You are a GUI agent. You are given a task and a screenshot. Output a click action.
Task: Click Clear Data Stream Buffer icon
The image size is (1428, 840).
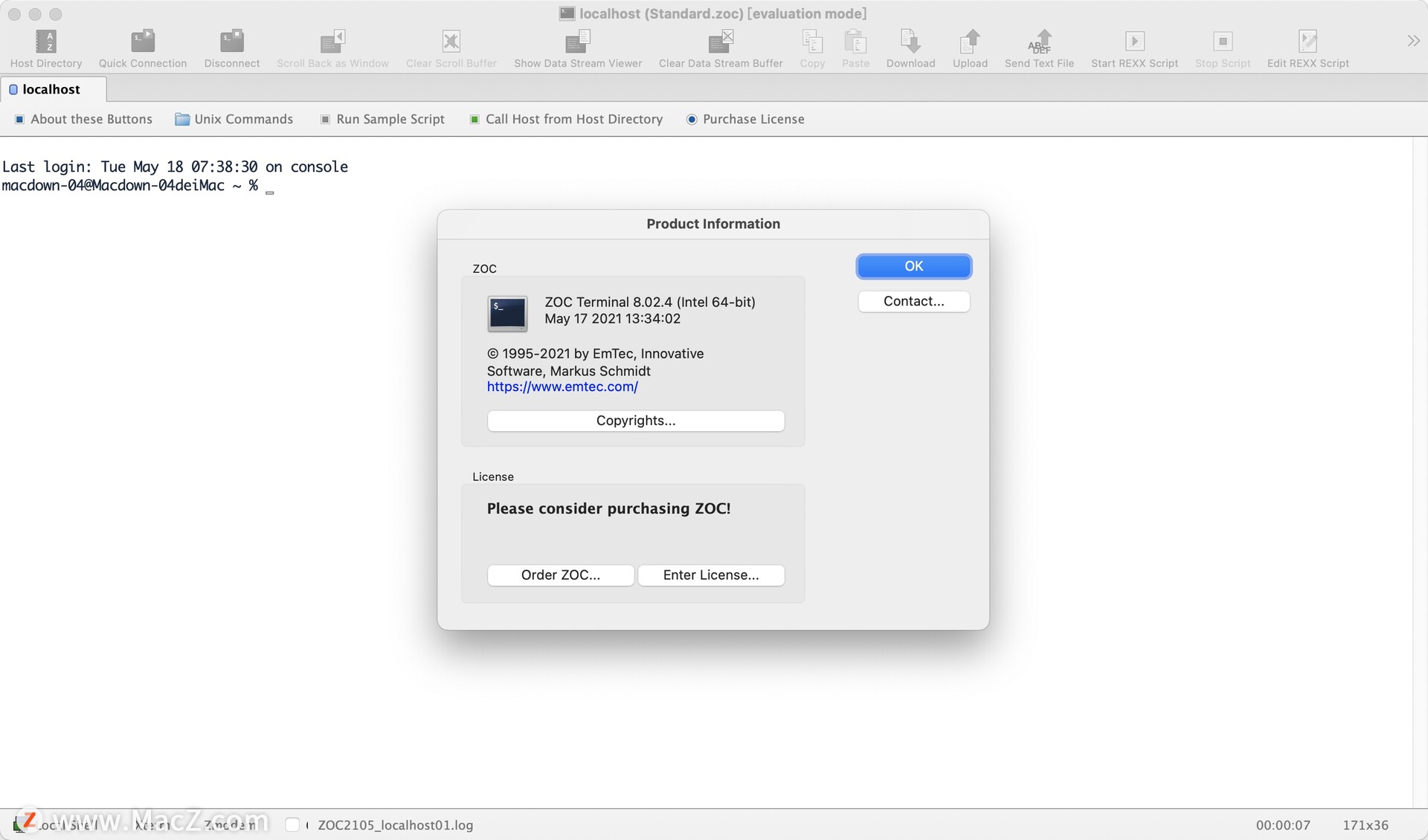coord(721,49)
